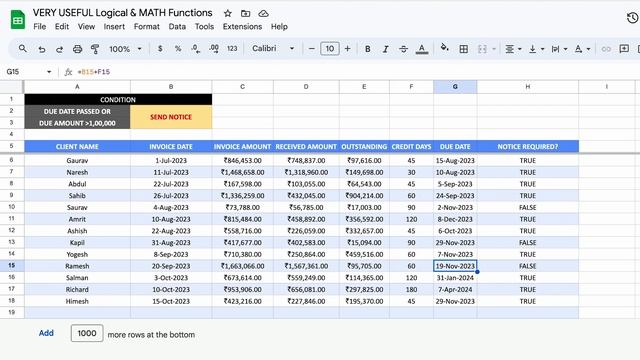Open the borders menu
Screen dimensions: 640x360
click(x=464, y=49)
